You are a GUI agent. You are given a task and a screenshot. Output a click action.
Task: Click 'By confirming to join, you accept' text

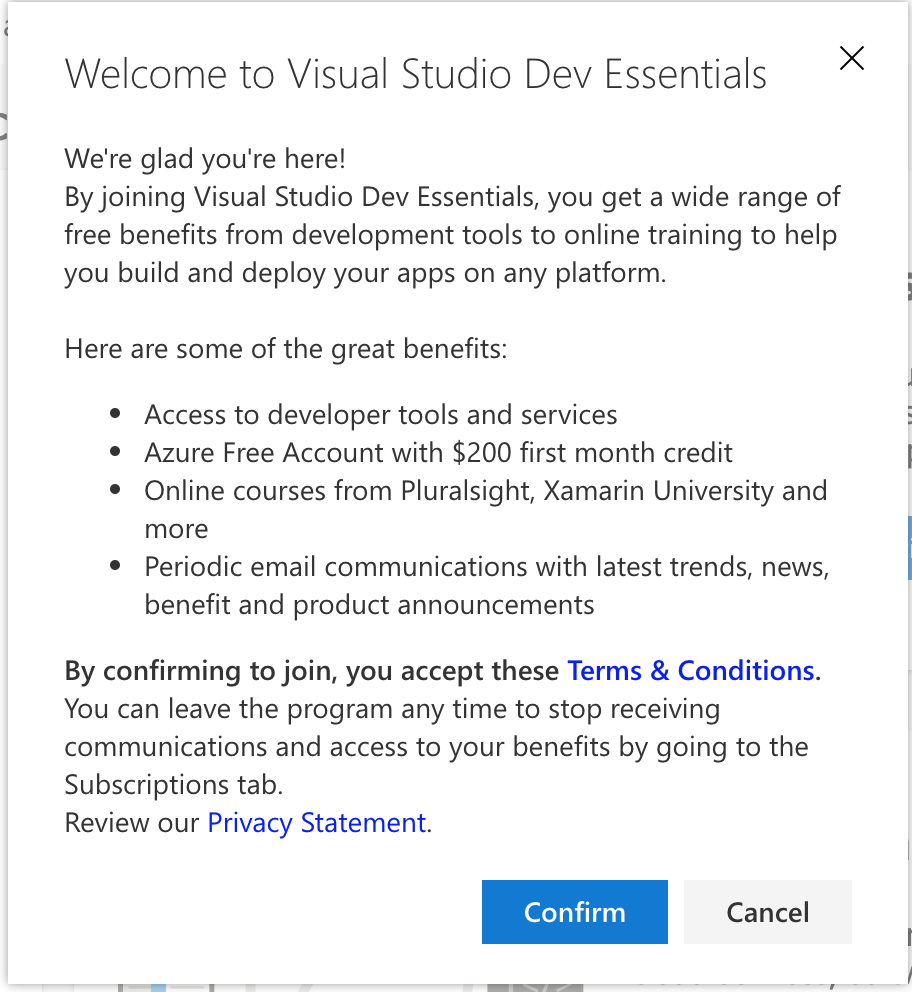312,671
